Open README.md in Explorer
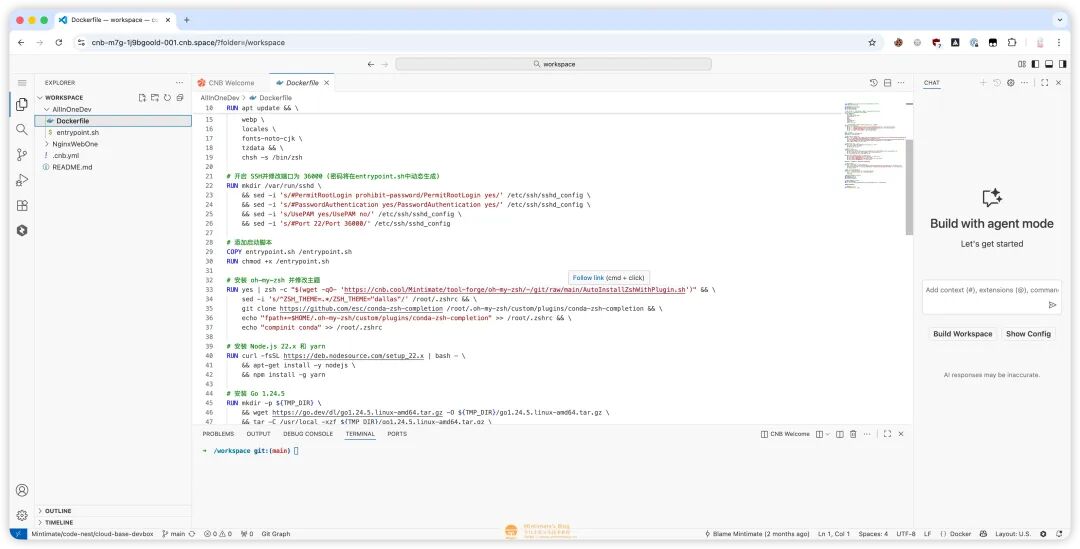Viewport: 1080px width, 549px height. [72, 167]
